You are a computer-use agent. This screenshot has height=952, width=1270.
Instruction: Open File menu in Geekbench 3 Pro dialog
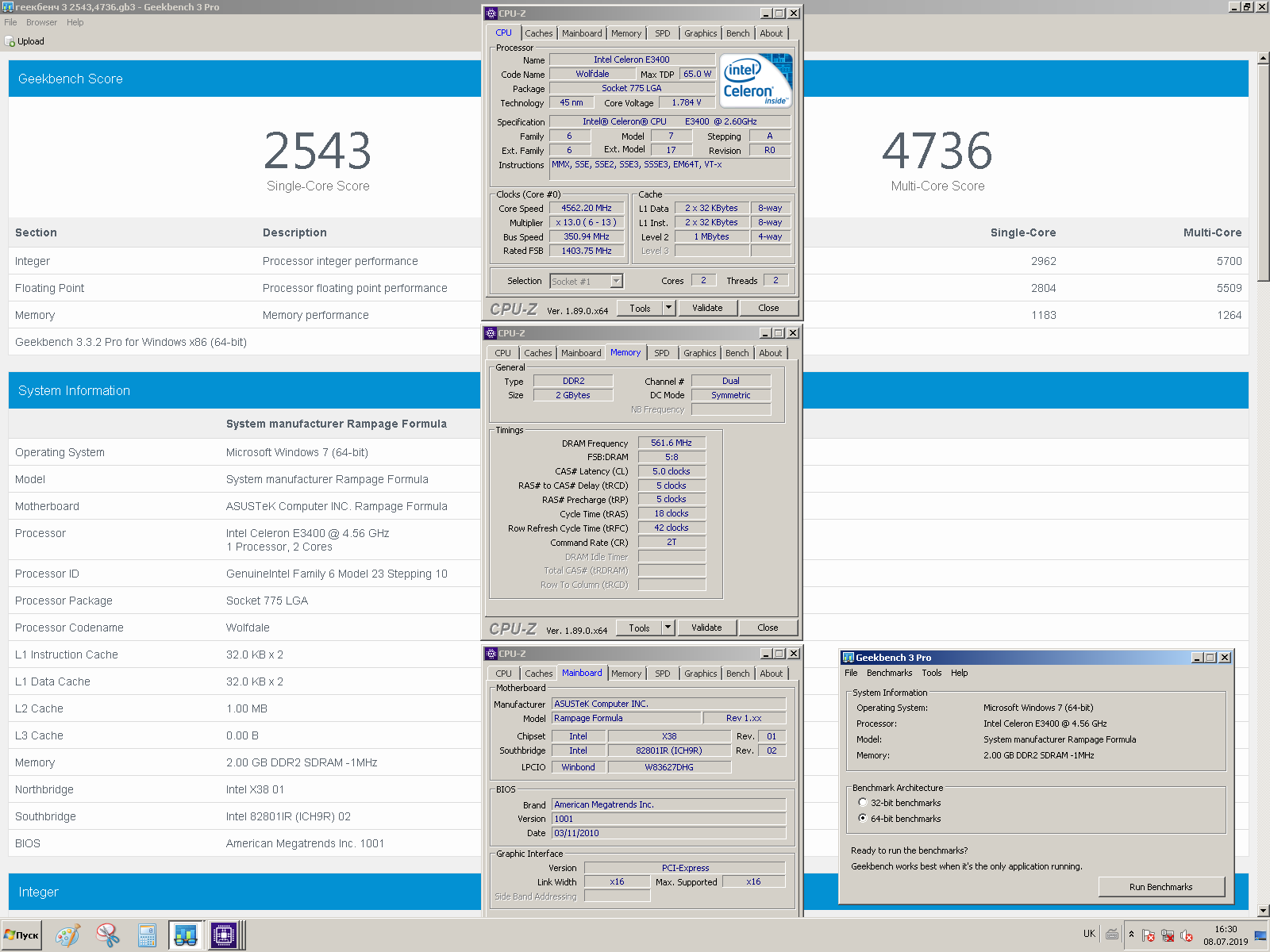click(851, 673)
